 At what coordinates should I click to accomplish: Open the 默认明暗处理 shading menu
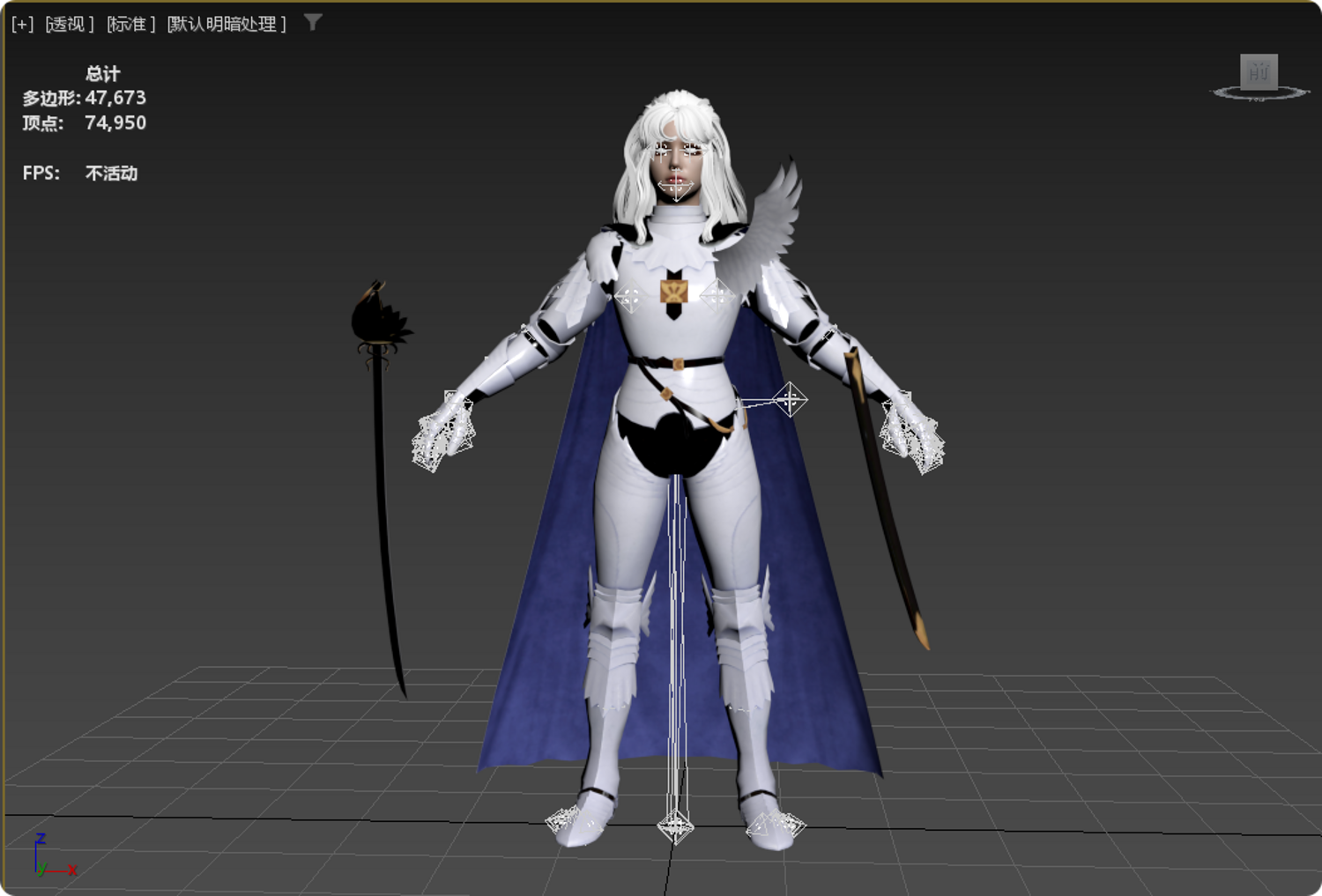(227, 24)
